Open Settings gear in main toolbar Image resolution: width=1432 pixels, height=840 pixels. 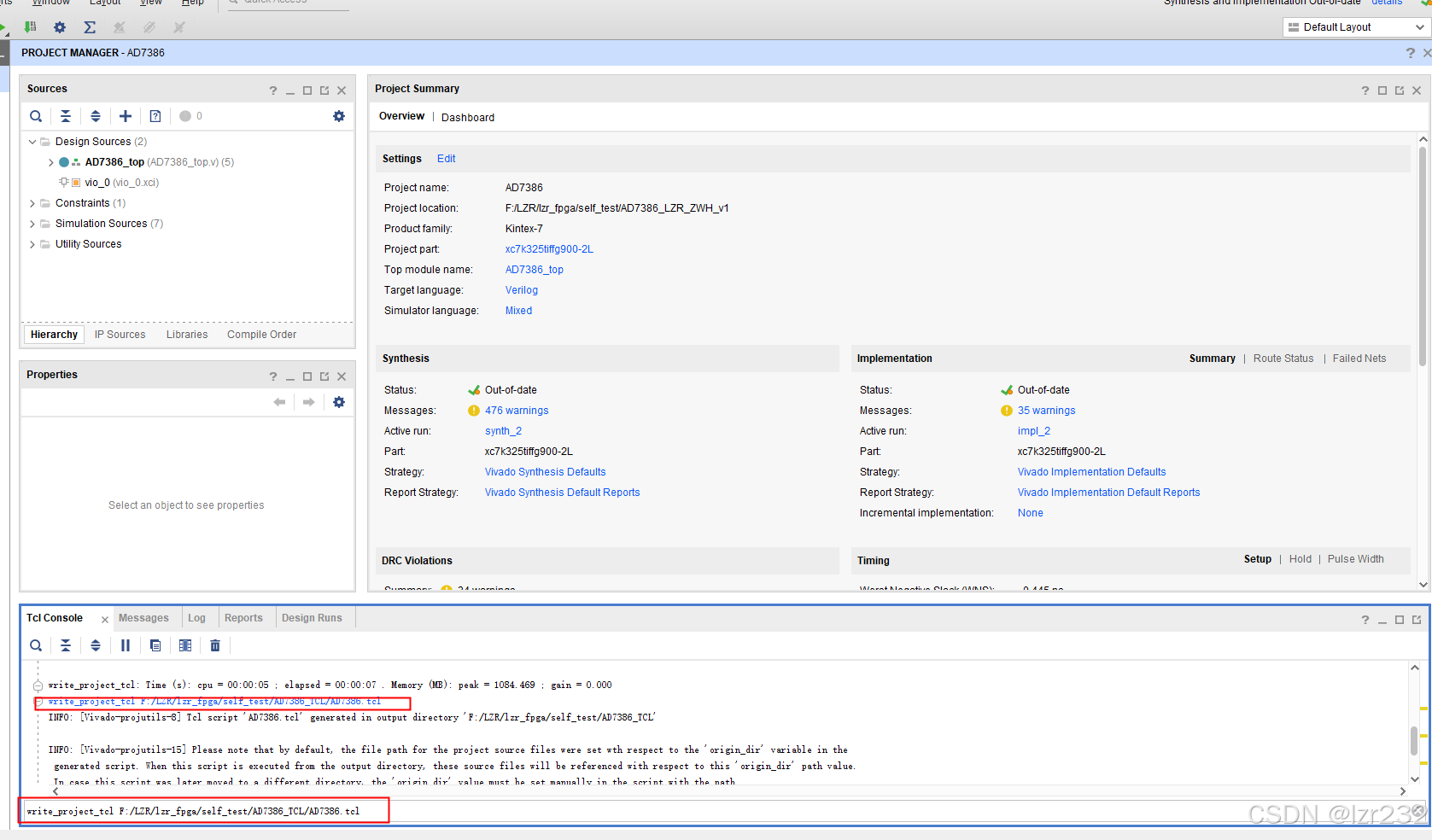[60, 27]
